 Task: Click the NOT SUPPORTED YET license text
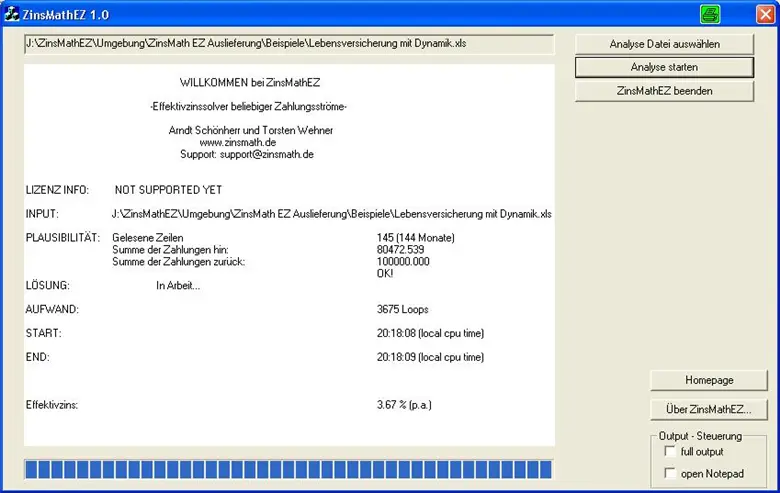point(168,190)
